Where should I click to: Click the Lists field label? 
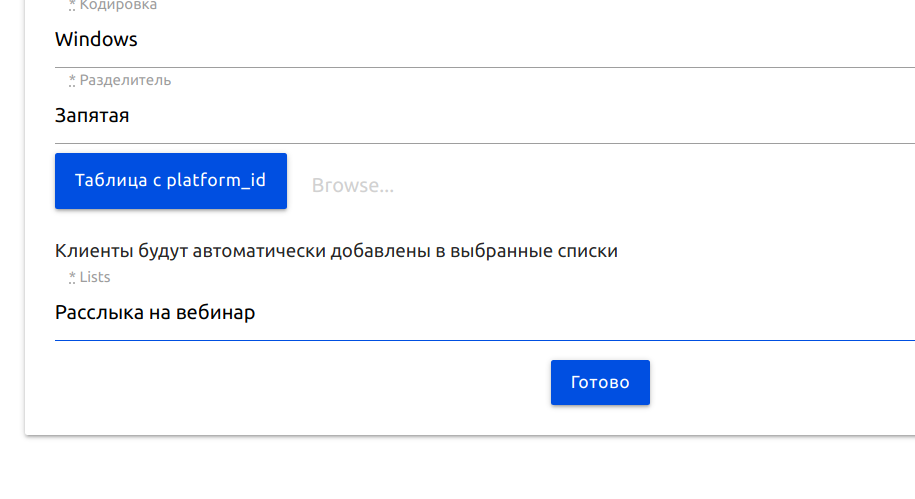pos(95,277)
